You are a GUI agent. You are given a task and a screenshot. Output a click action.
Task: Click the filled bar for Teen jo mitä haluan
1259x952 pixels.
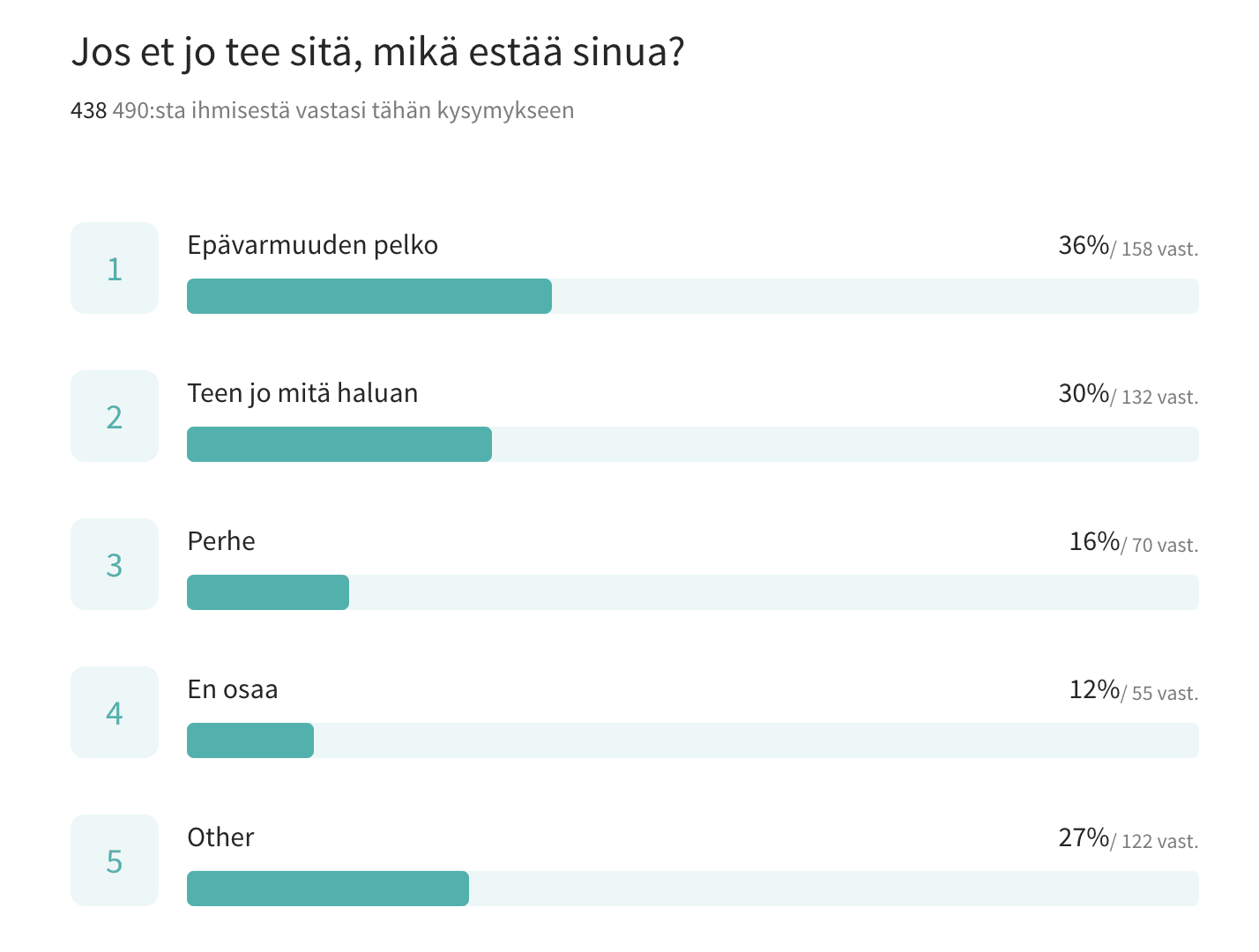339,444
